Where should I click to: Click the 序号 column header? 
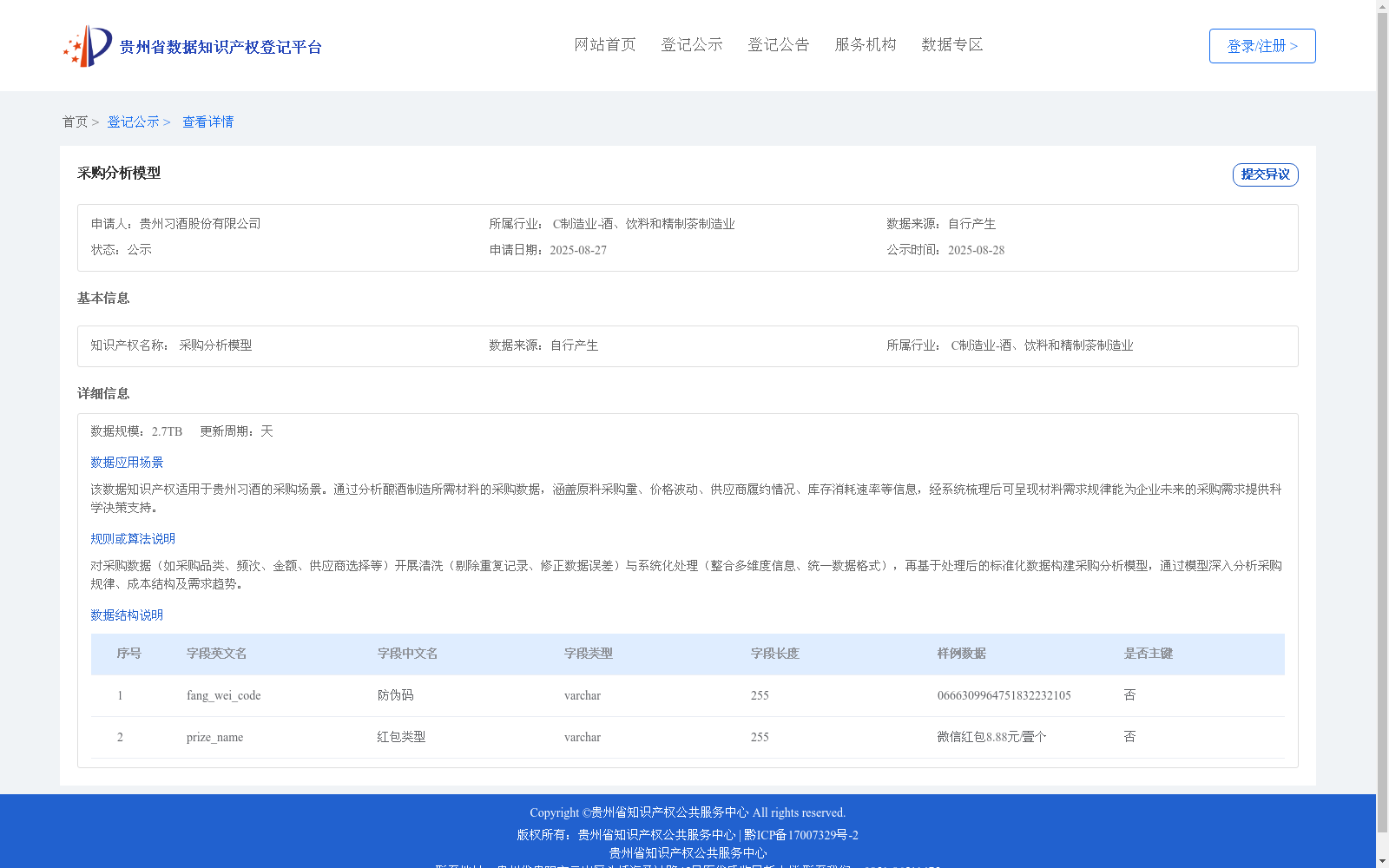click(129, 654)
